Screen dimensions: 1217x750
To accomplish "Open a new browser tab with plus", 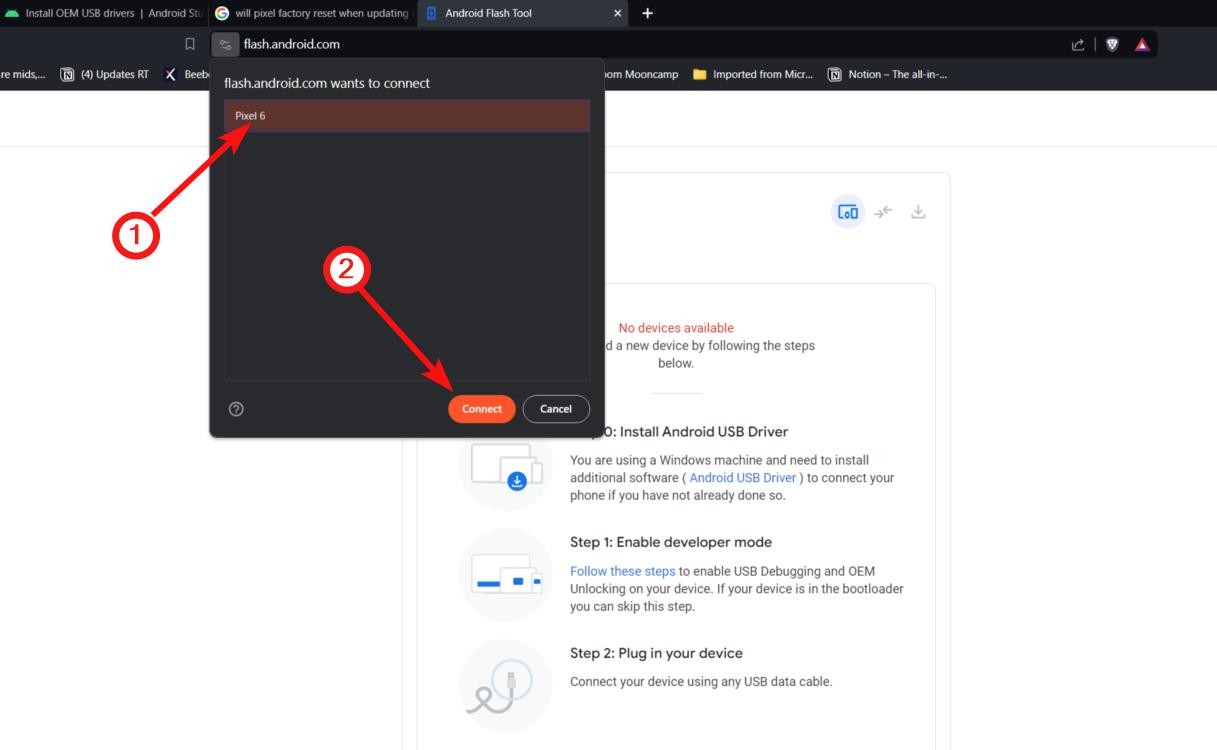I will pyautogui.click(x=647, y=13).
